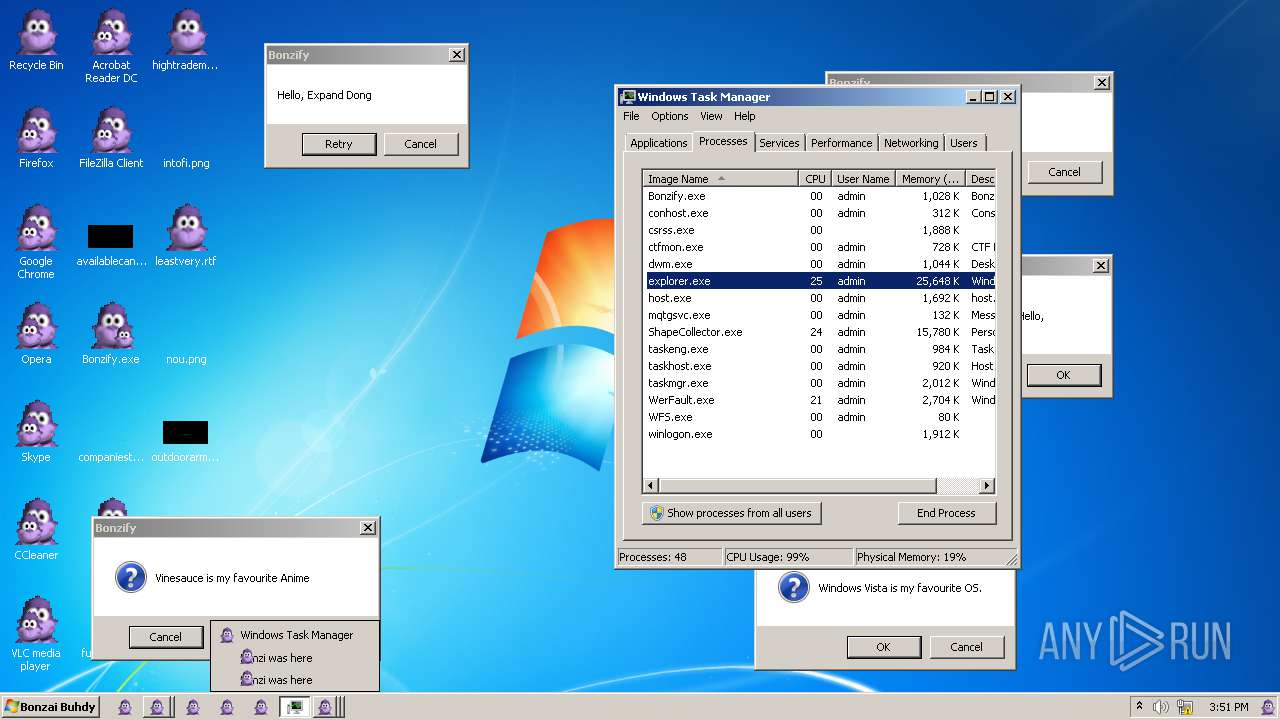This screenshot has height=720, width=1280.
Task: Select the Bonzify.exe process row
Action: (819, 196)
